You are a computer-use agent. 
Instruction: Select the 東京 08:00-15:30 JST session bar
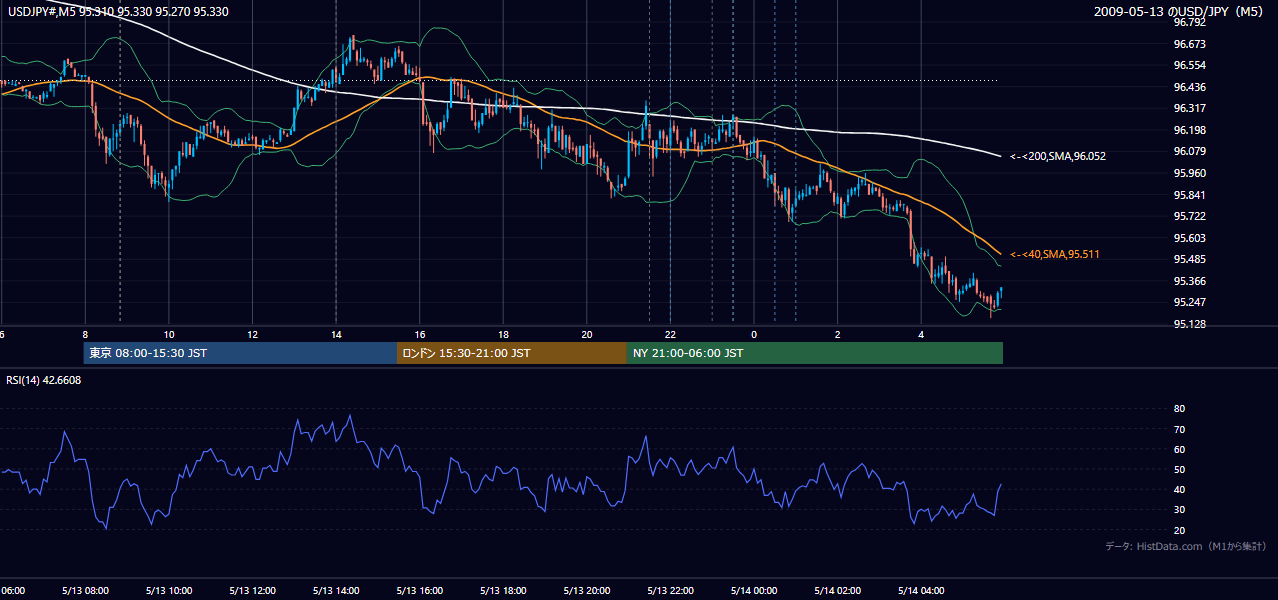pyautogui.click(x=240, y=353)
